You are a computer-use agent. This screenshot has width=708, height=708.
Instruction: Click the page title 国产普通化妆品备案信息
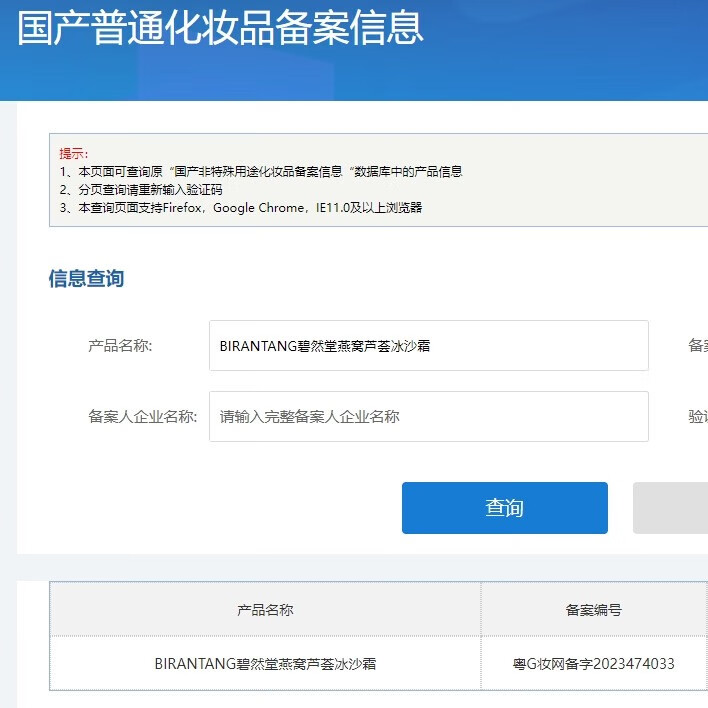pyautogui.click(x=220, y=28)
